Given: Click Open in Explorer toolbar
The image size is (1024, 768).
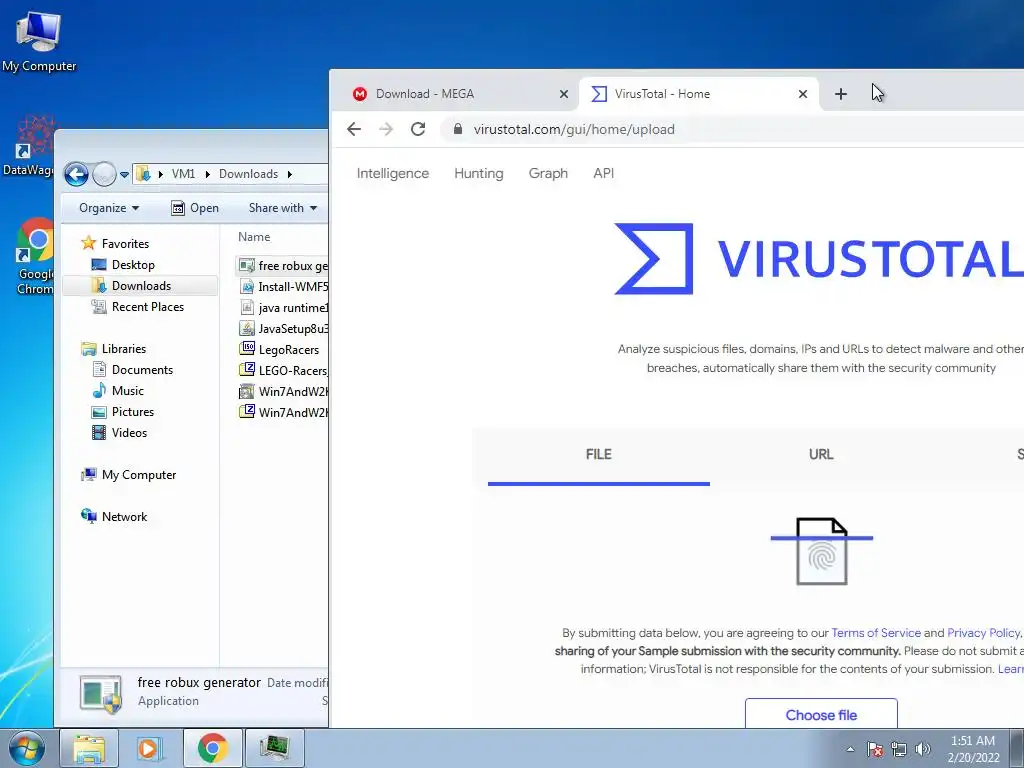Looking at the screenshot, I should pos(195,208).
